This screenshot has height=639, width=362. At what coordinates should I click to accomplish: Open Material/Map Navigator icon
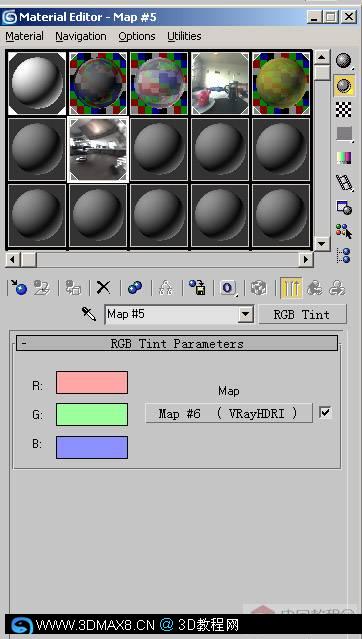(x=344, y=256)
